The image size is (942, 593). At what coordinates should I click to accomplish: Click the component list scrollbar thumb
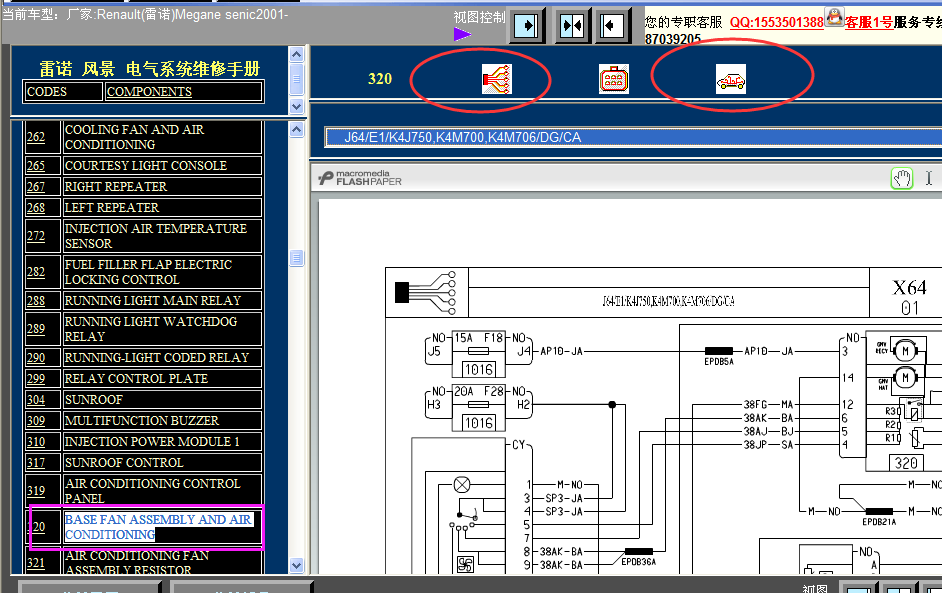pos(296,258)
